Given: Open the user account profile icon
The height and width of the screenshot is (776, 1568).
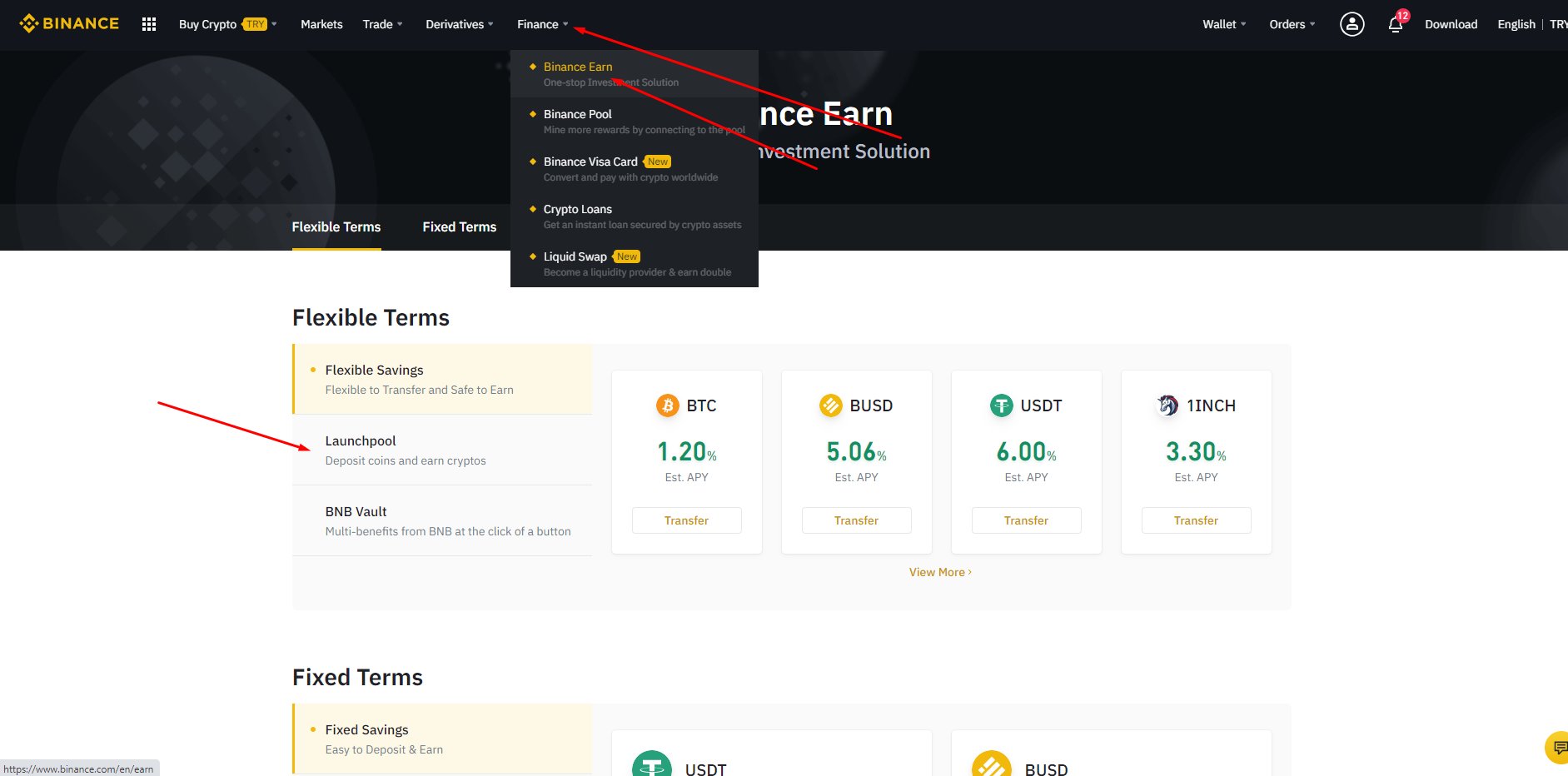Looking at the screenshot, I should click(x=1351, y=24).
